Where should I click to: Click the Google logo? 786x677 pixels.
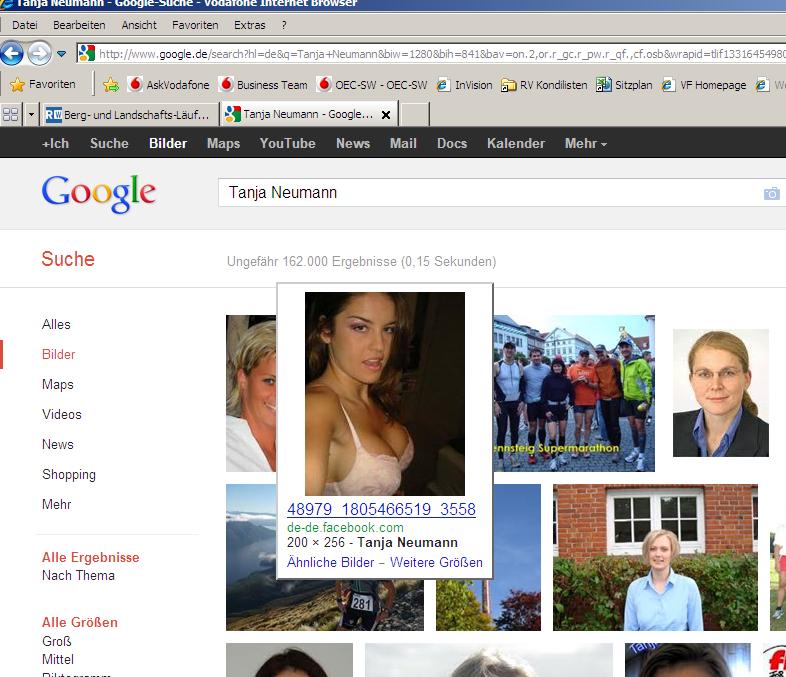click(x=98, y=193)
